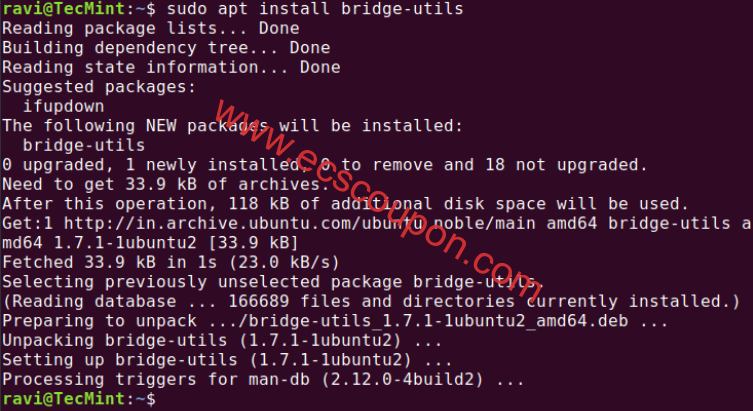Click the 'Reading state information... Done' line
Screen dimensions: 753x411
click(x=171, y=67)
